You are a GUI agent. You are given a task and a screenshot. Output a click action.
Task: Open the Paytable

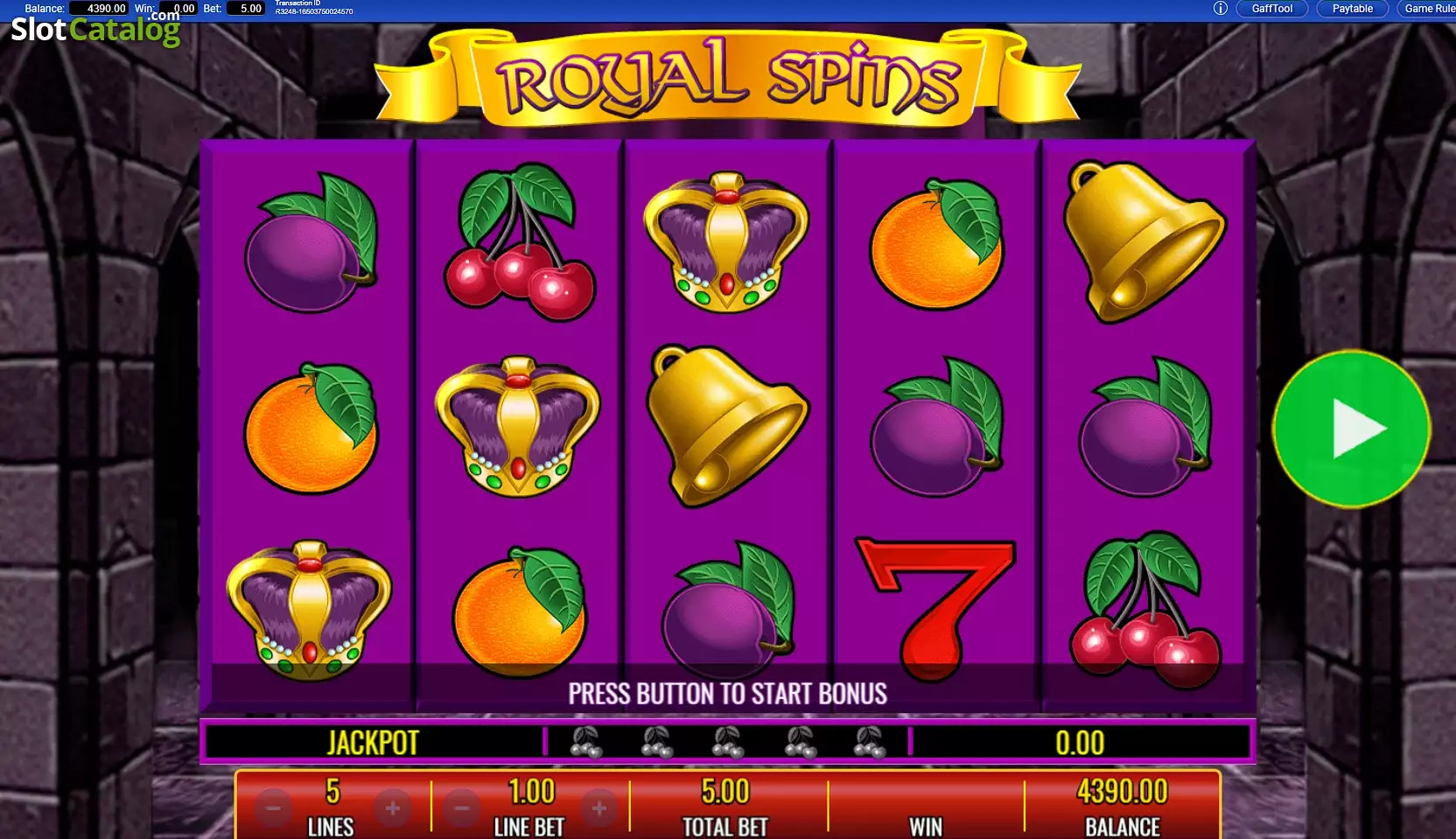(x=1352, y=9)
